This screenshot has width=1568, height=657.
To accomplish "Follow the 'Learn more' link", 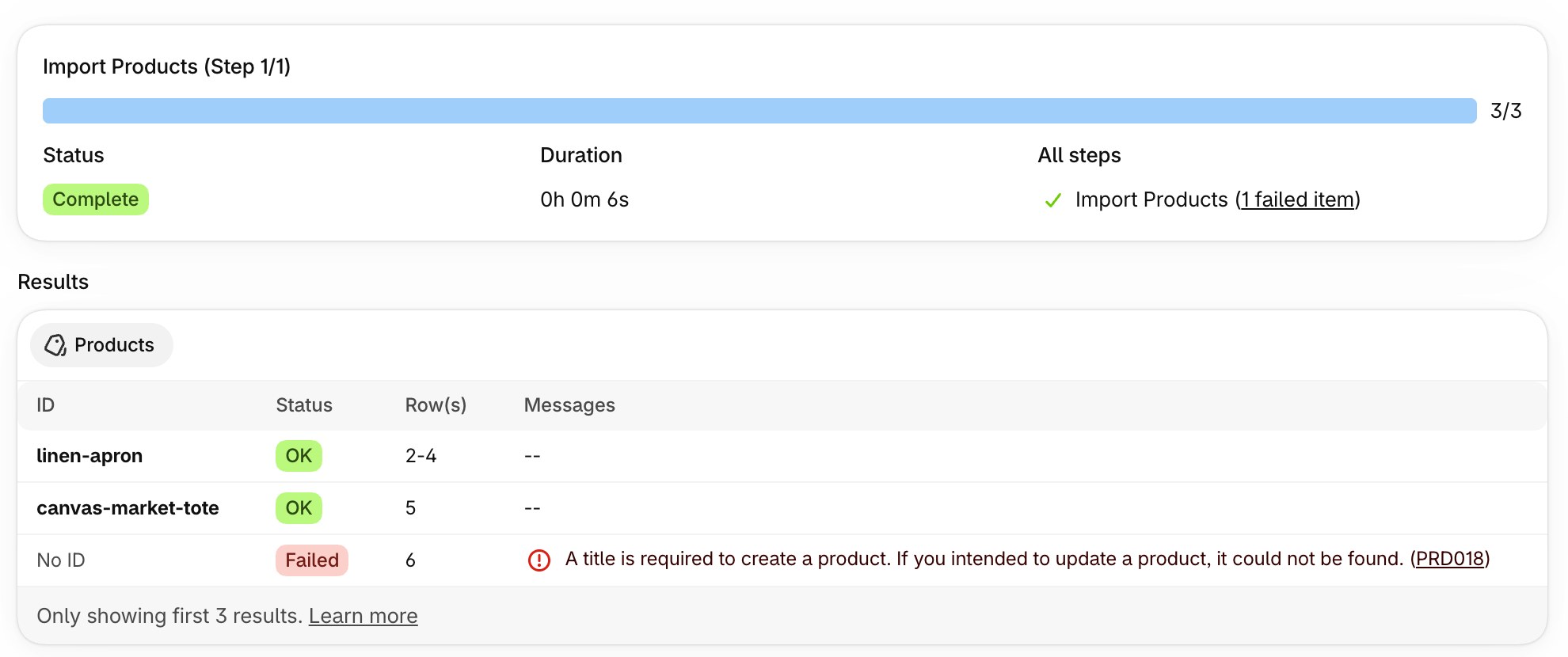I will click(x=363, y=616).
